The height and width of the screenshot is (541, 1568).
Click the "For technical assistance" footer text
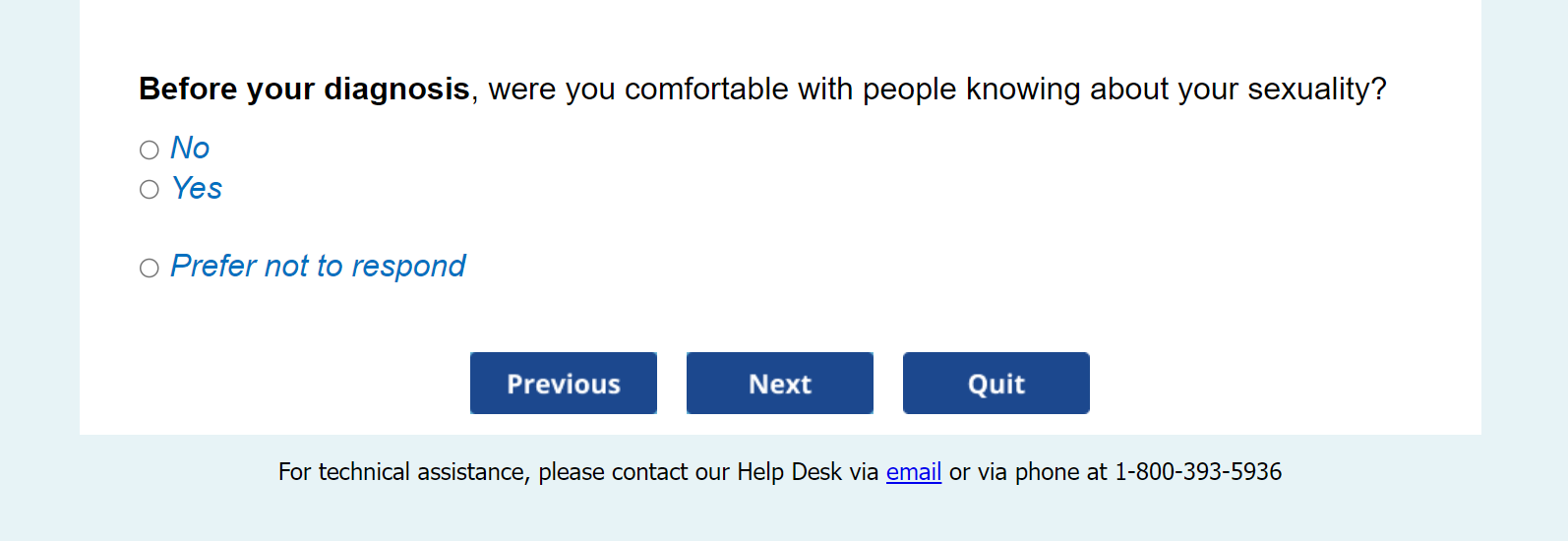[404, 472]
